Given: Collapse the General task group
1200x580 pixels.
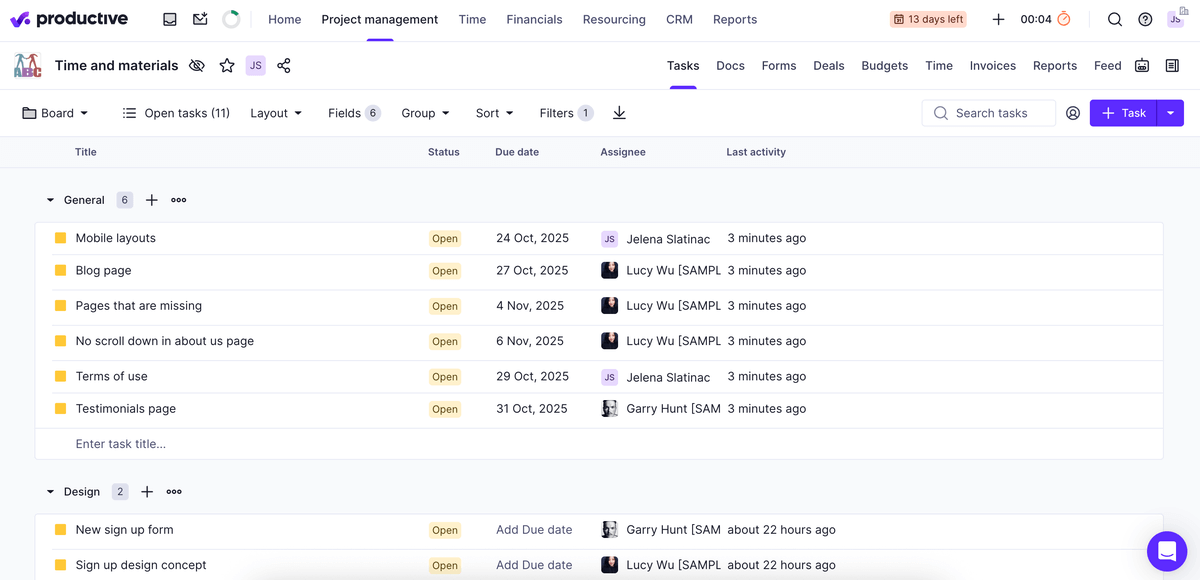Looking at the screenshot, I should coord(49,199).
